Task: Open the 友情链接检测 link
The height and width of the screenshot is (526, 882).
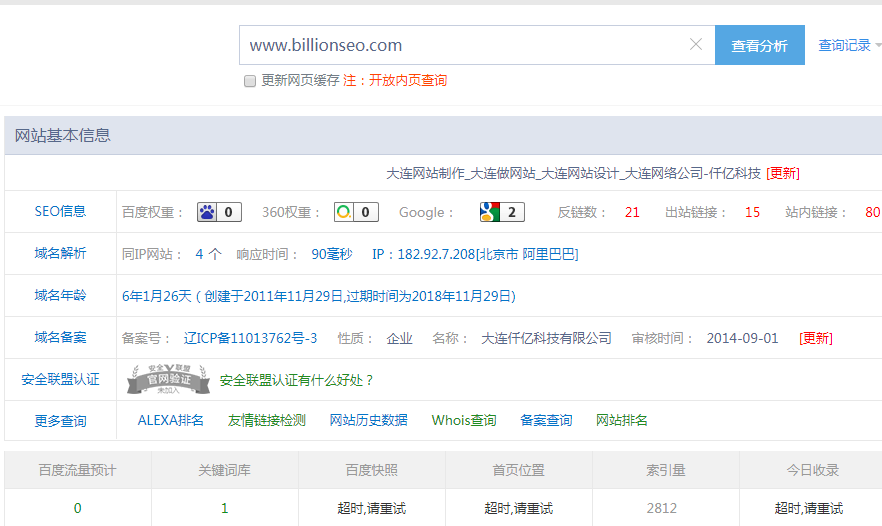Action: 267,421
